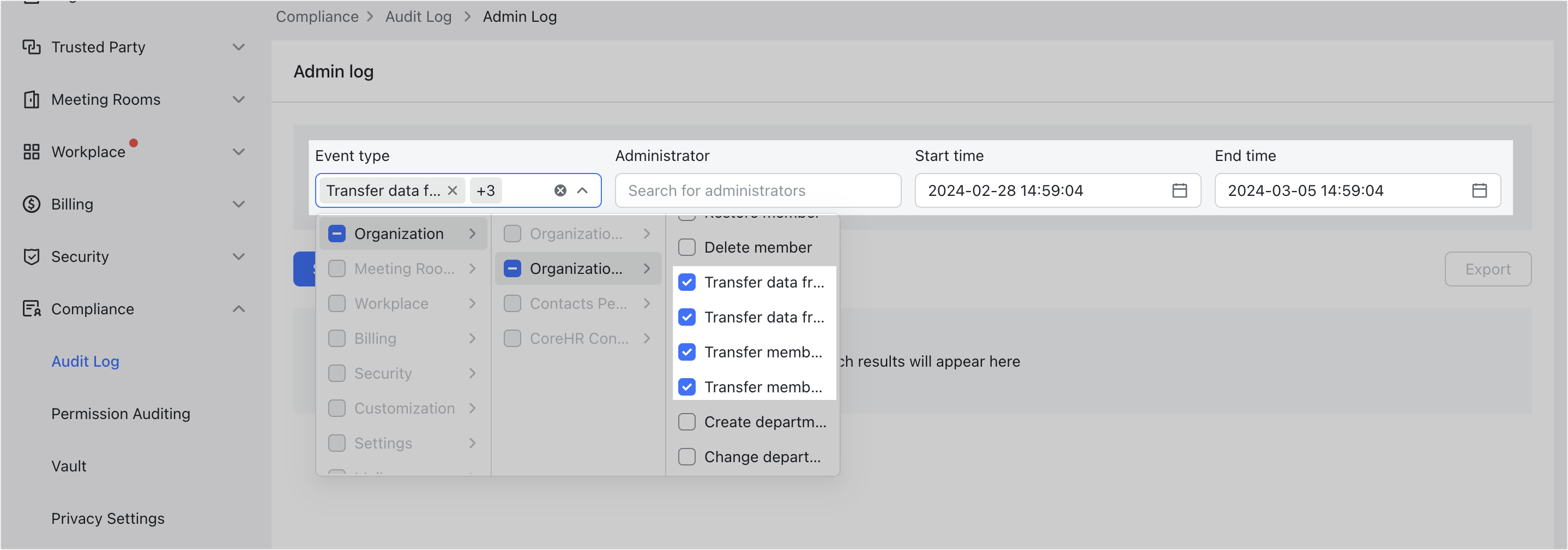Image resolution: width=1568 pixels, height=550 pixels.
Task: Open the End time calendar picker icon
Action: point(1480,190)
